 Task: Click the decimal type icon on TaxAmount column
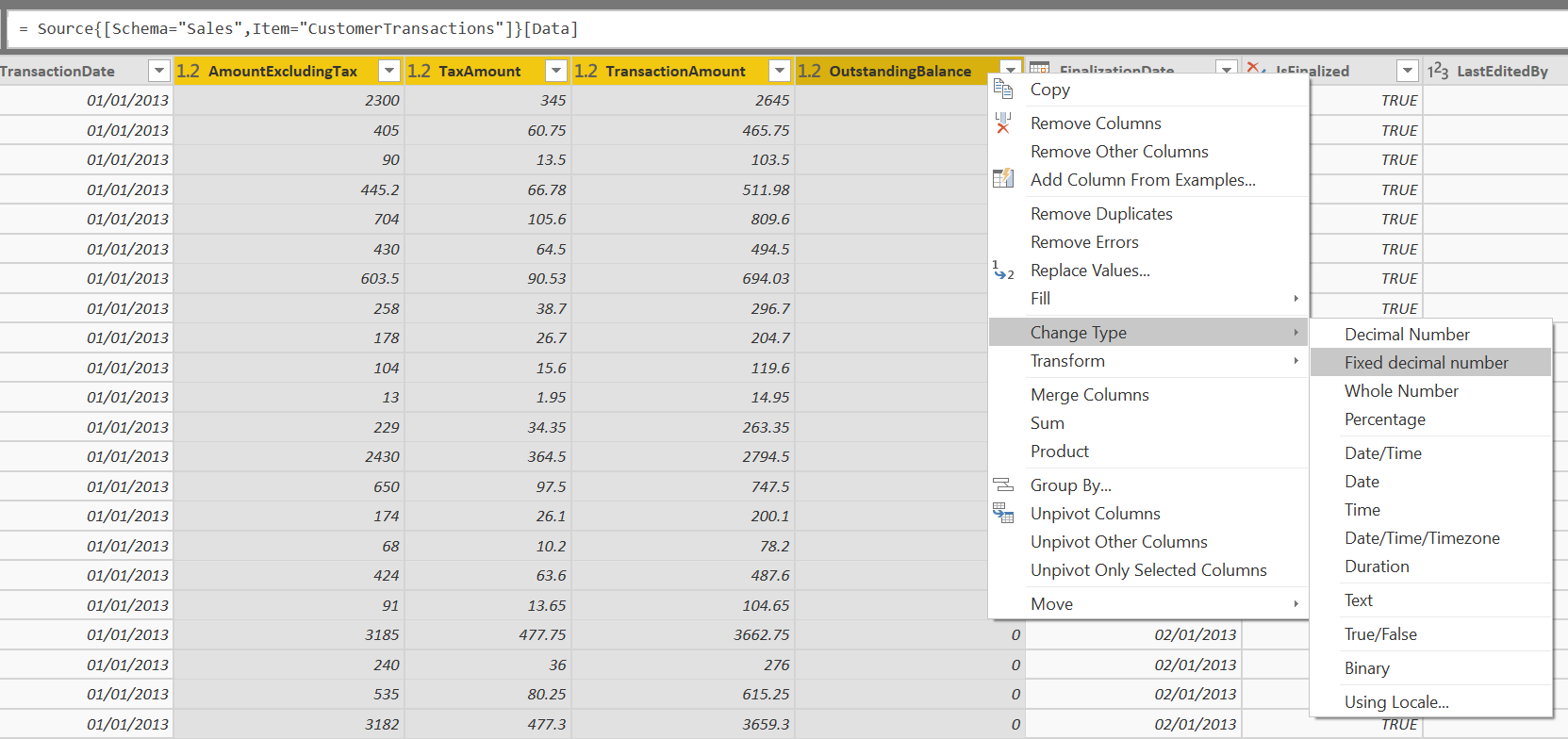[x=419, y=71]
